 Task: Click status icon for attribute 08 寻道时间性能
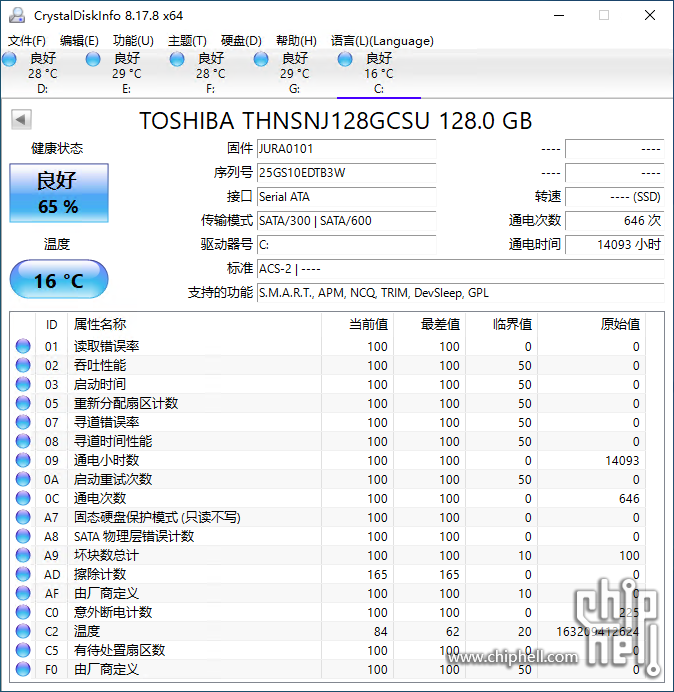coord(23,441)
